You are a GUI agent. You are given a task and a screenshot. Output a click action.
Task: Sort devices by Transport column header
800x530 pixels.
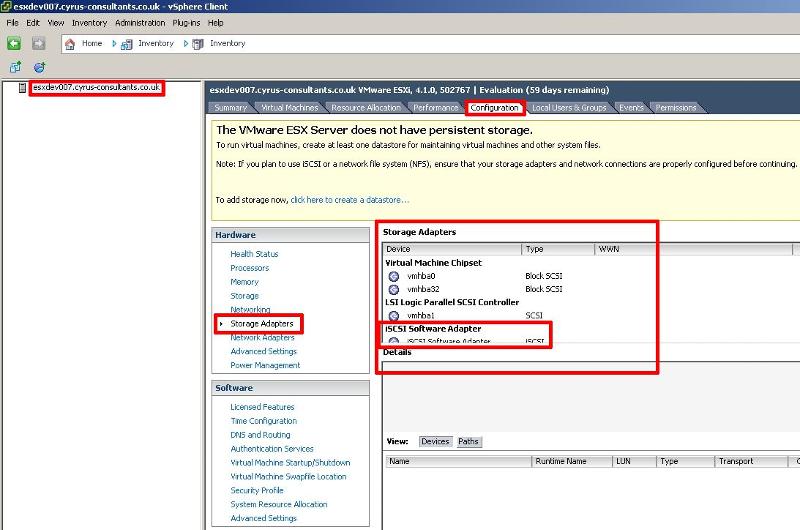point(751,462)
